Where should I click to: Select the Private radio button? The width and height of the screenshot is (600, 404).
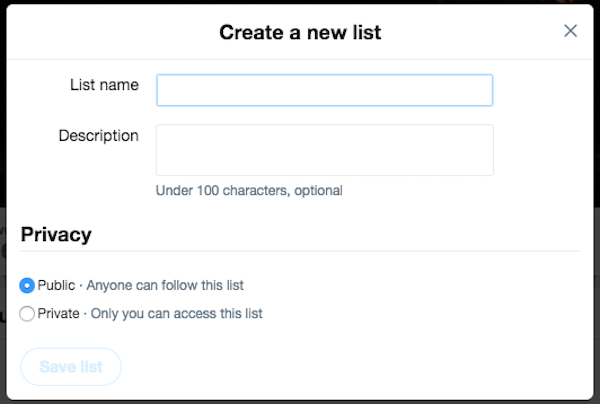[x=27, y=313]
